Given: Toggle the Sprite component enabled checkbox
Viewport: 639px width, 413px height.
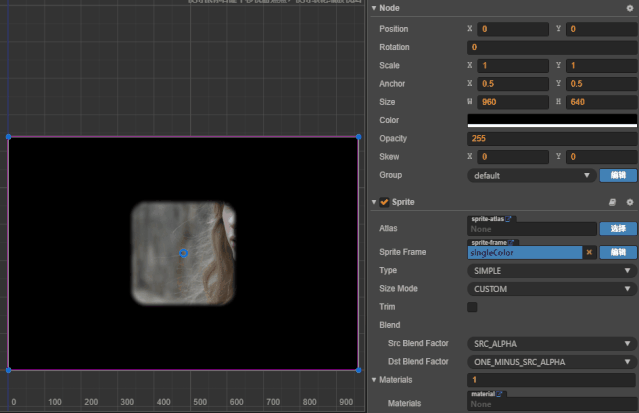Looking at the screenshot, I should click(384, 202).
